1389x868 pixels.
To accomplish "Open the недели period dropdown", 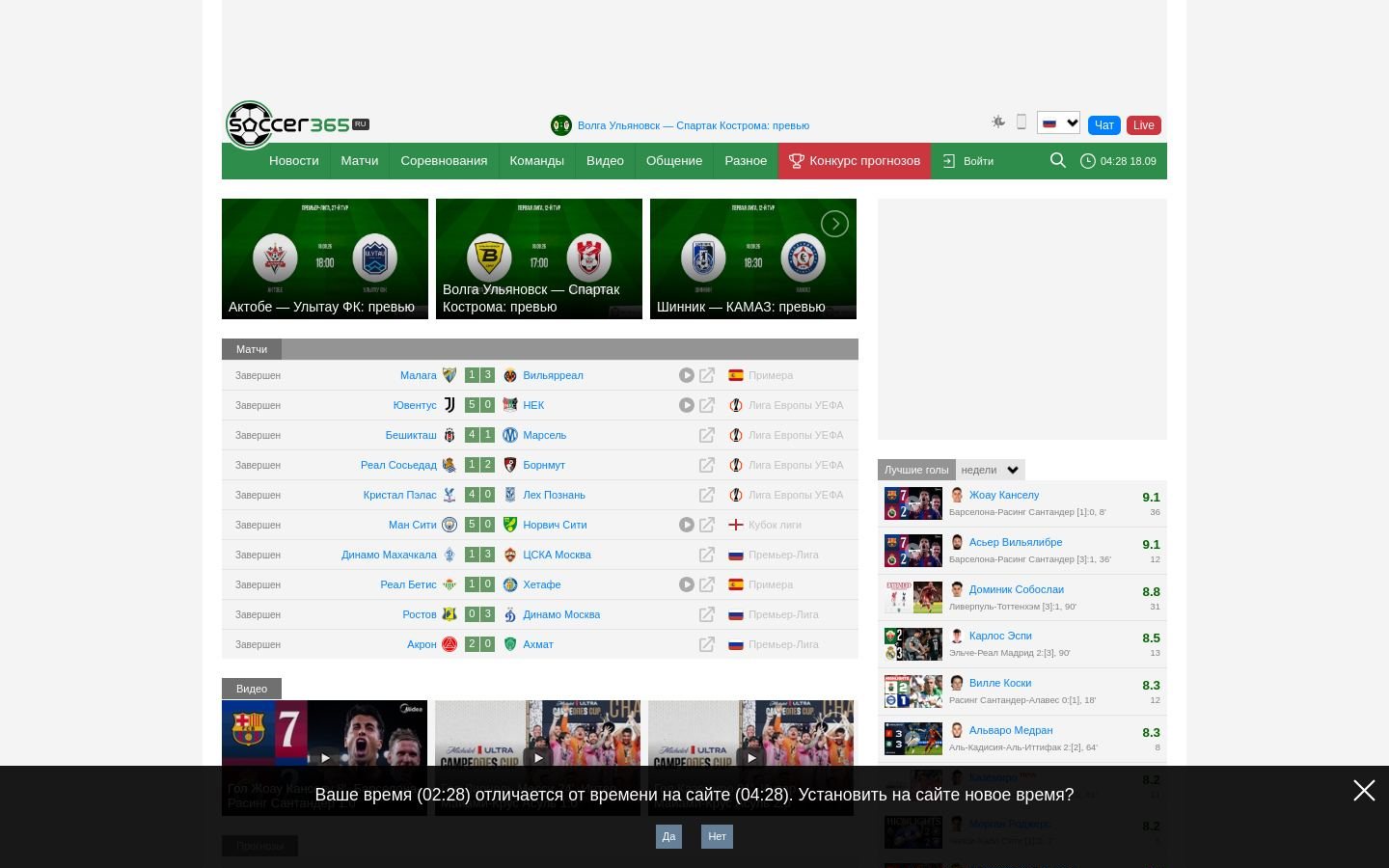I will point(991,470).
